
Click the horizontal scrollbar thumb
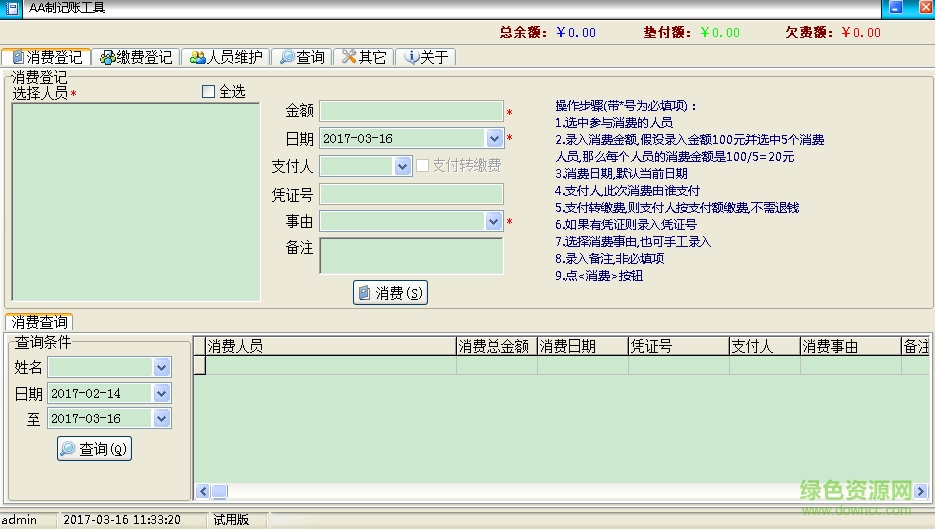point(219,491)
